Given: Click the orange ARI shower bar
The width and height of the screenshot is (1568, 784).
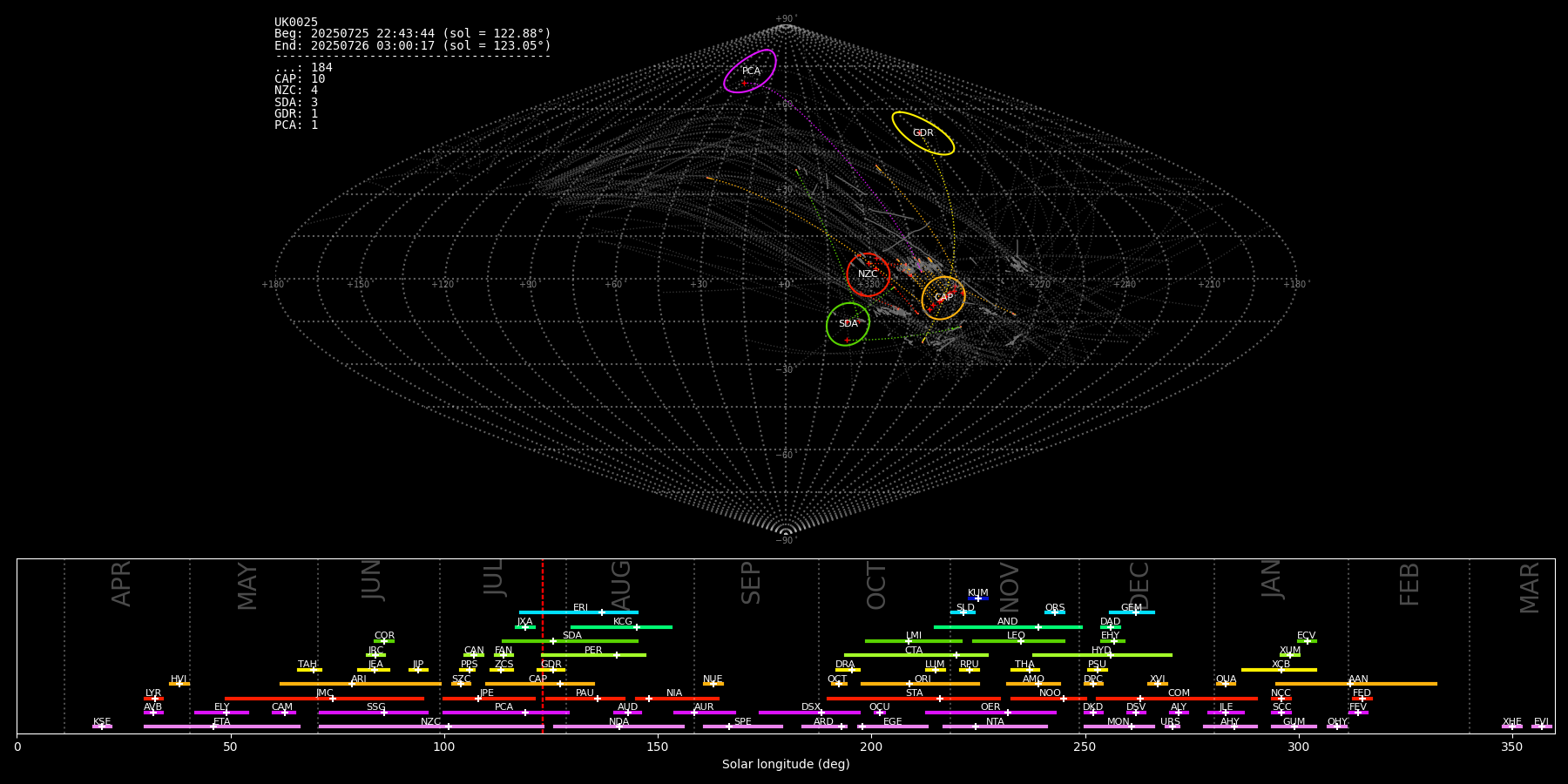Looking at the screenshot, I should (361, 684).
